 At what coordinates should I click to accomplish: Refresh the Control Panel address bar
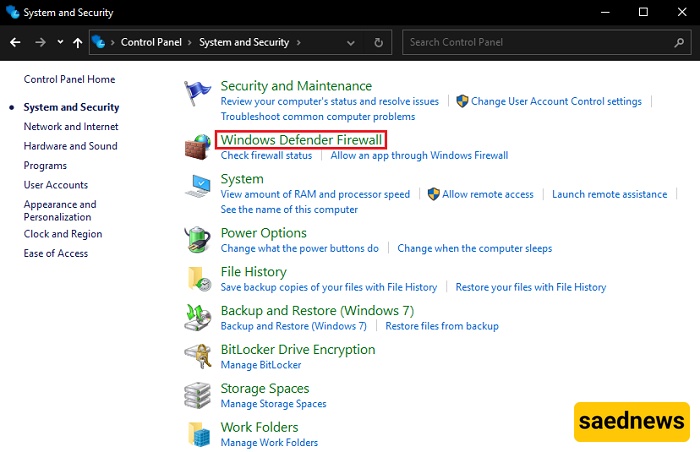pyautogui.click(x=379, y=42)
